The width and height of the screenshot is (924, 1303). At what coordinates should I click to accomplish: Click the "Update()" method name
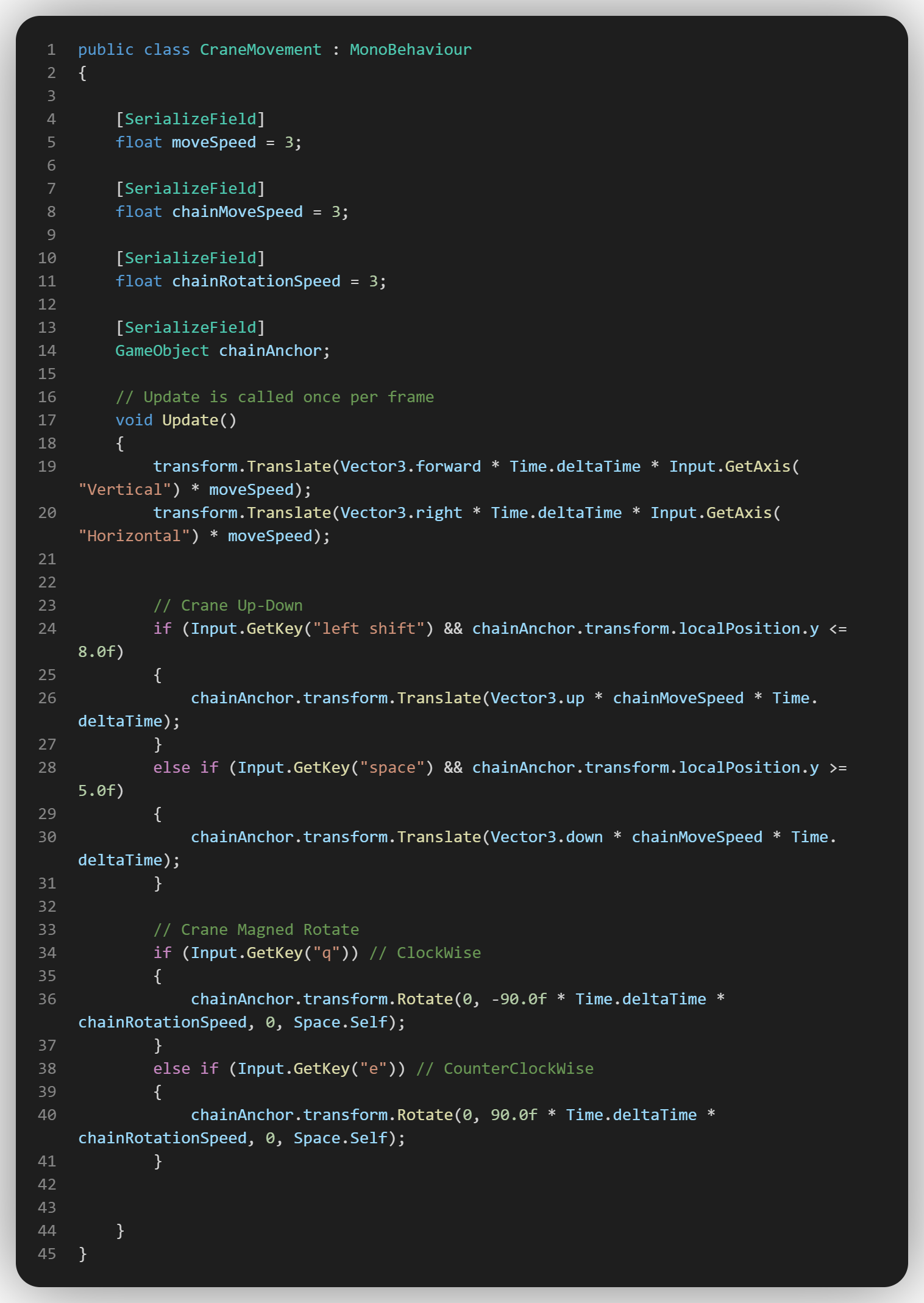pyautogui.click(x=199, y=420)
